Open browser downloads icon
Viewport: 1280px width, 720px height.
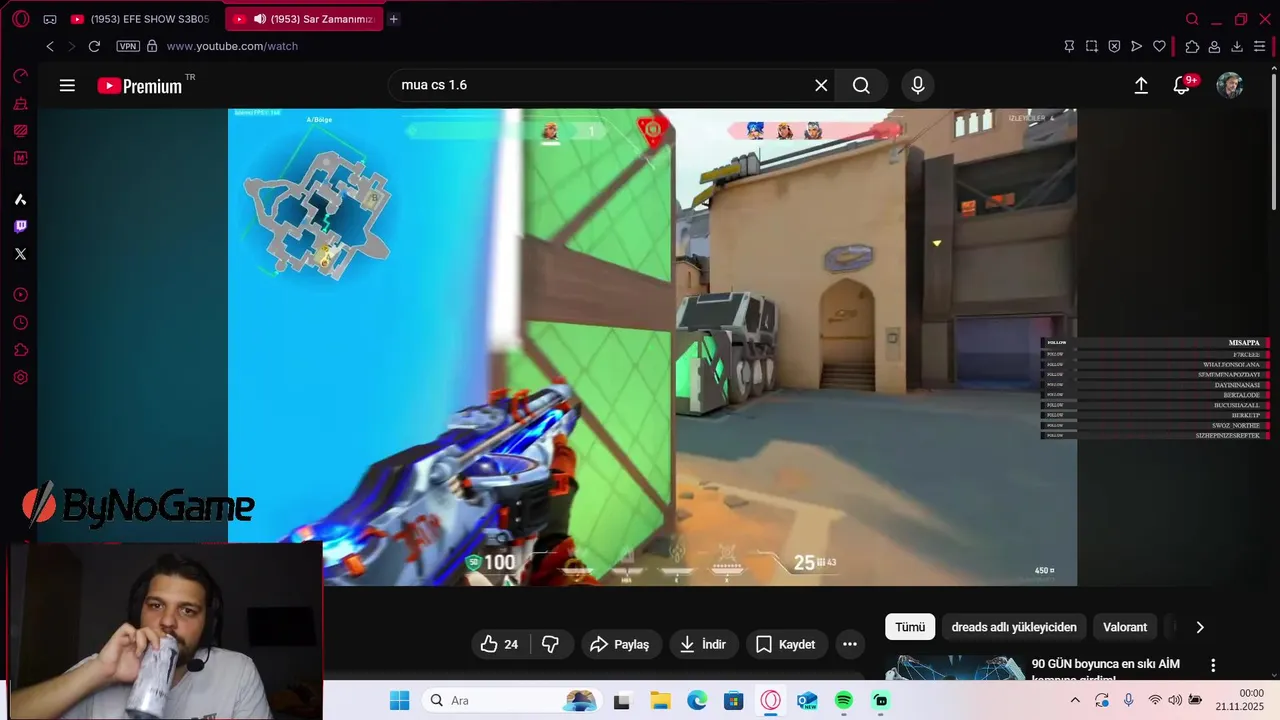[1237, 46]
